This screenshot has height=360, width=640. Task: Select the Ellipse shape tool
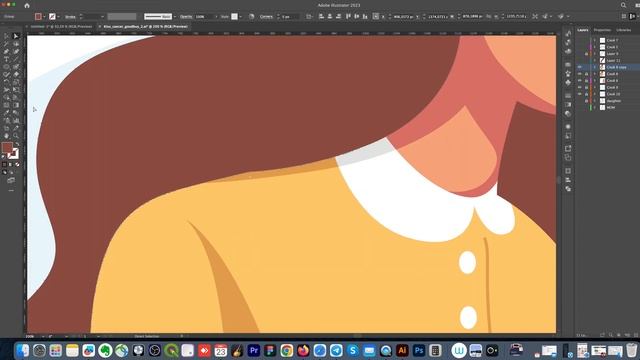point(6,67)
